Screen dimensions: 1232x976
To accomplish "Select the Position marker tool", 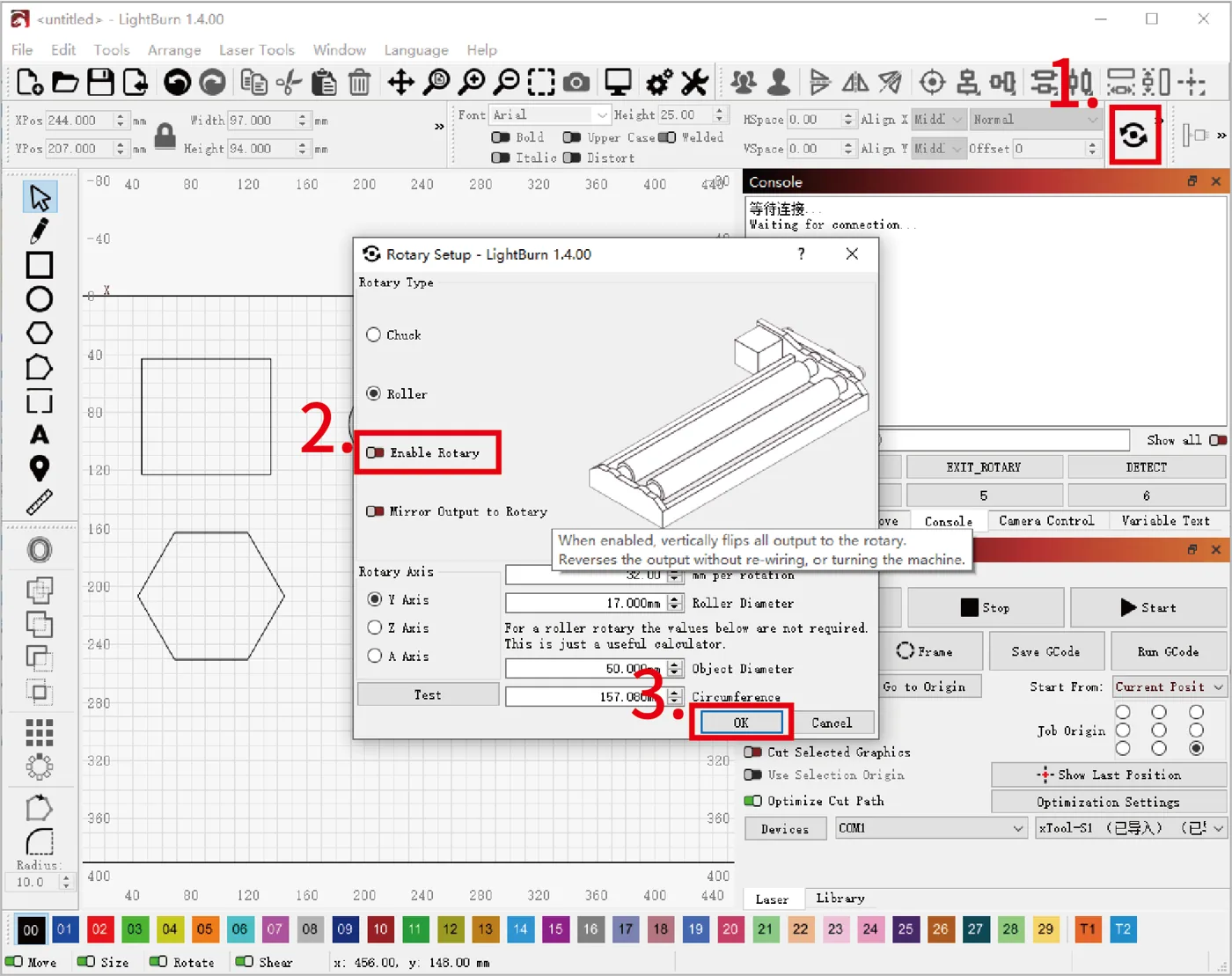I will click(x=40, y=468).
